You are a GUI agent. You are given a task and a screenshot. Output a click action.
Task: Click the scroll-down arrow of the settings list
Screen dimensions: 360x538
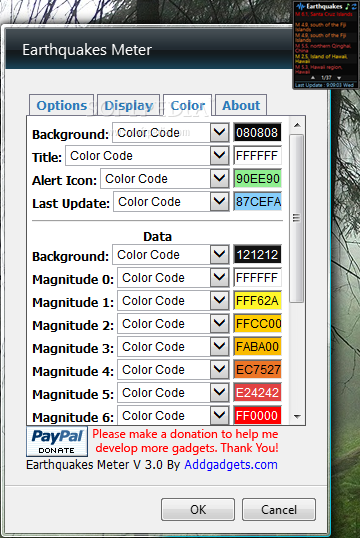pos(297,417)
